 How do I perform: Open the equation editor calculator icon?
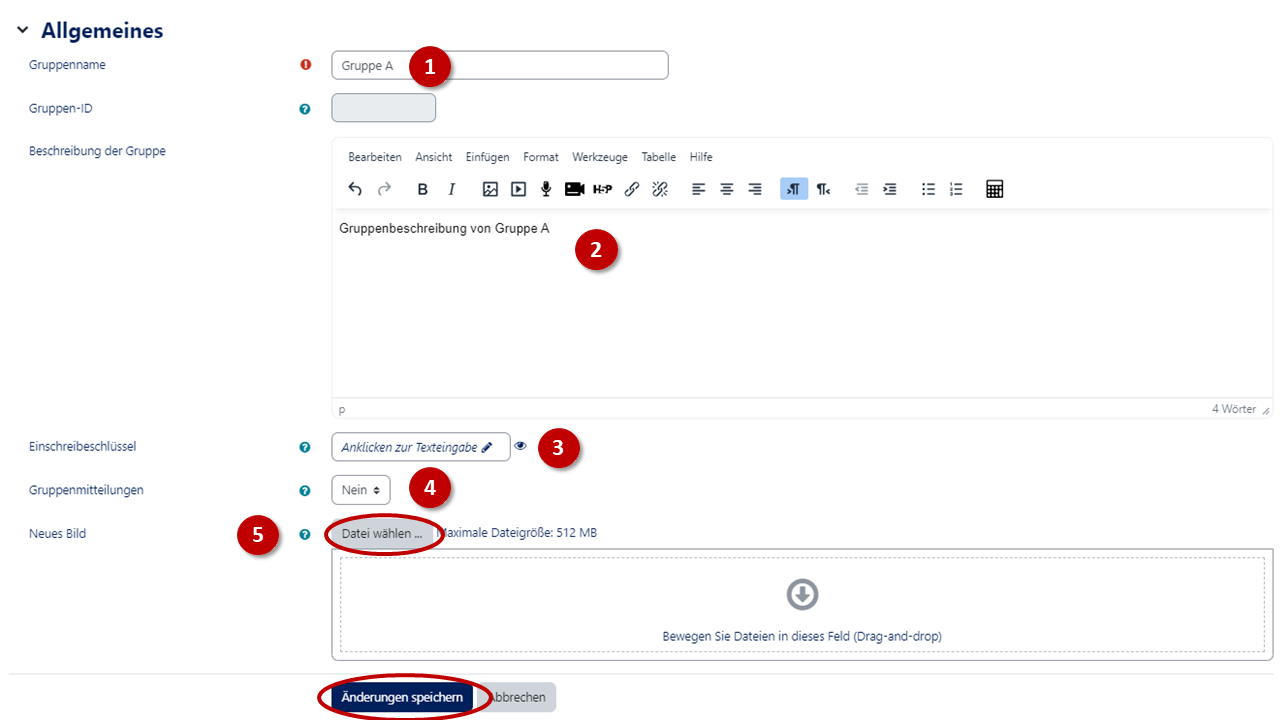994,189
